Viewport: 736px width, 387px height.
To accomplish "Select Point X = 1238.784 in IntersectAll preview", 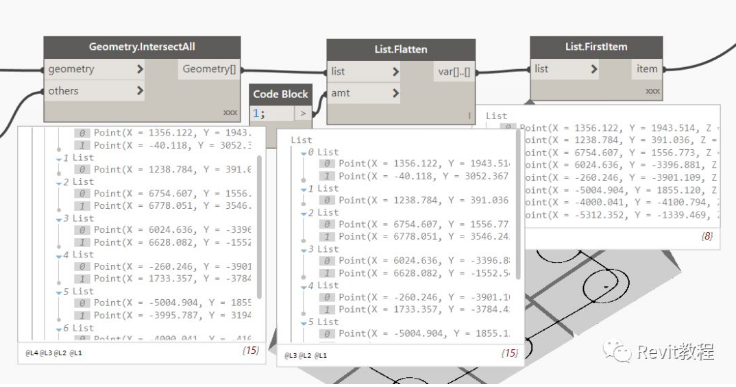I will tap(173, 170).
